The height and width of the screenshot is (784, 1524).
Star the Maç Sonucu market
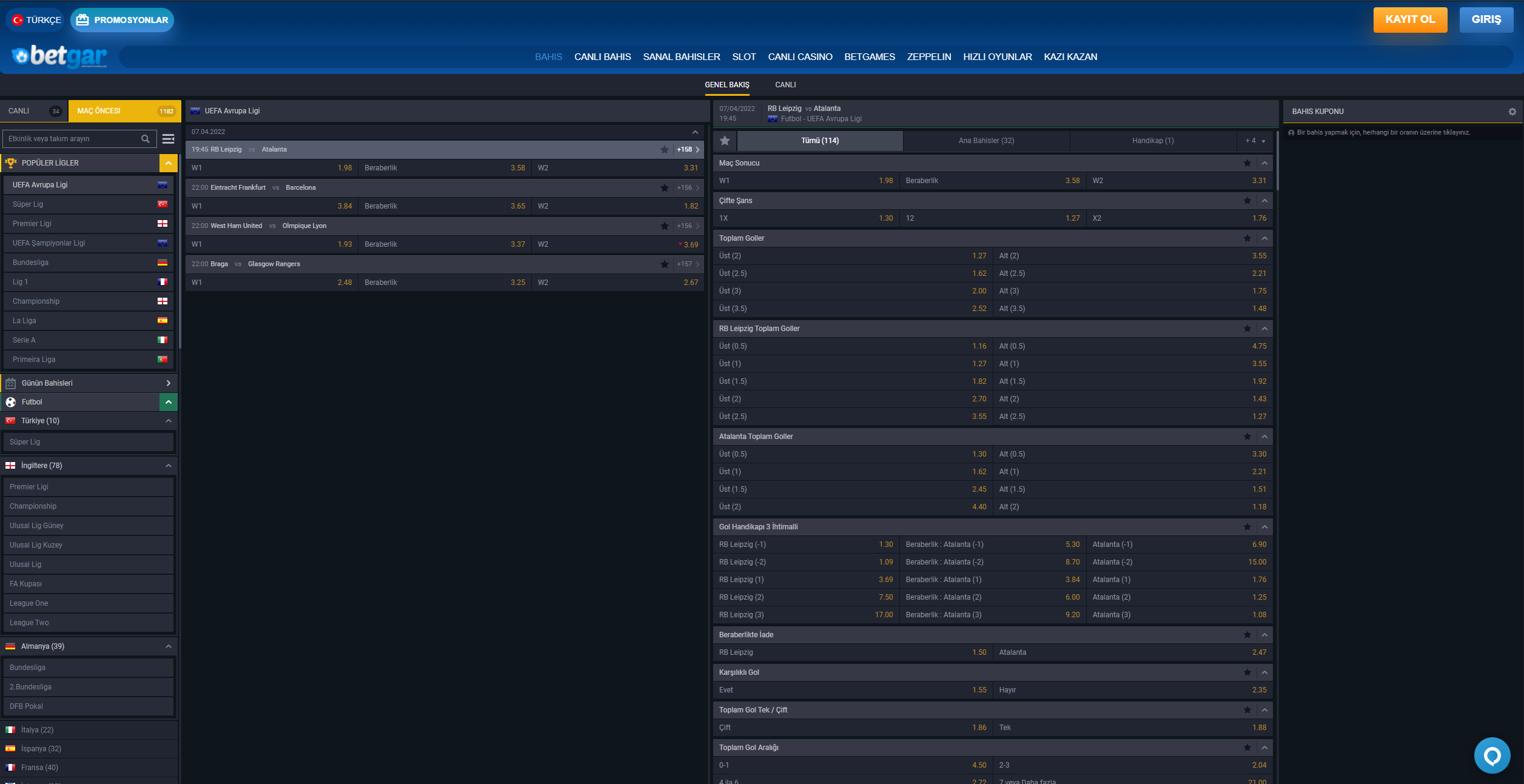pyautogui.click(x=1247, y=163)
